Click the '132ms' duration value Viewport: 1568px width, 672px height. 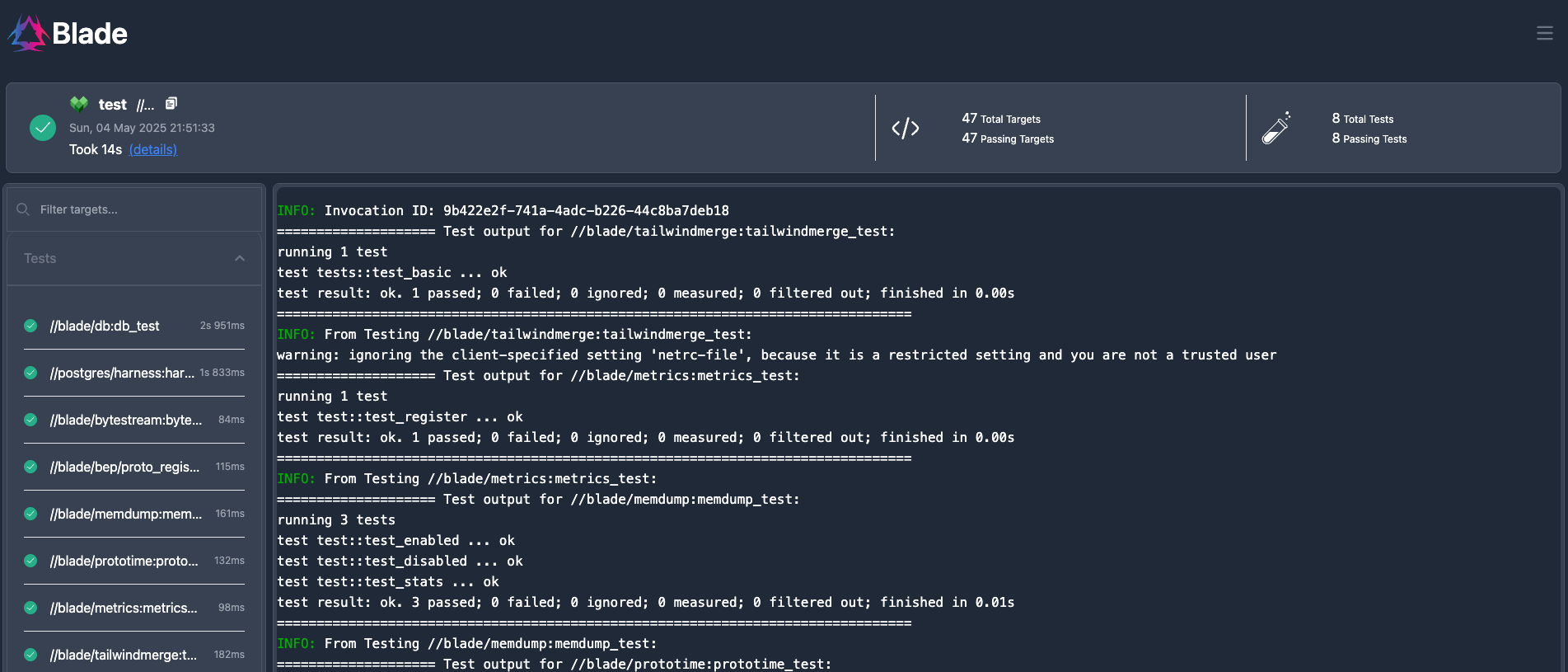229,561
